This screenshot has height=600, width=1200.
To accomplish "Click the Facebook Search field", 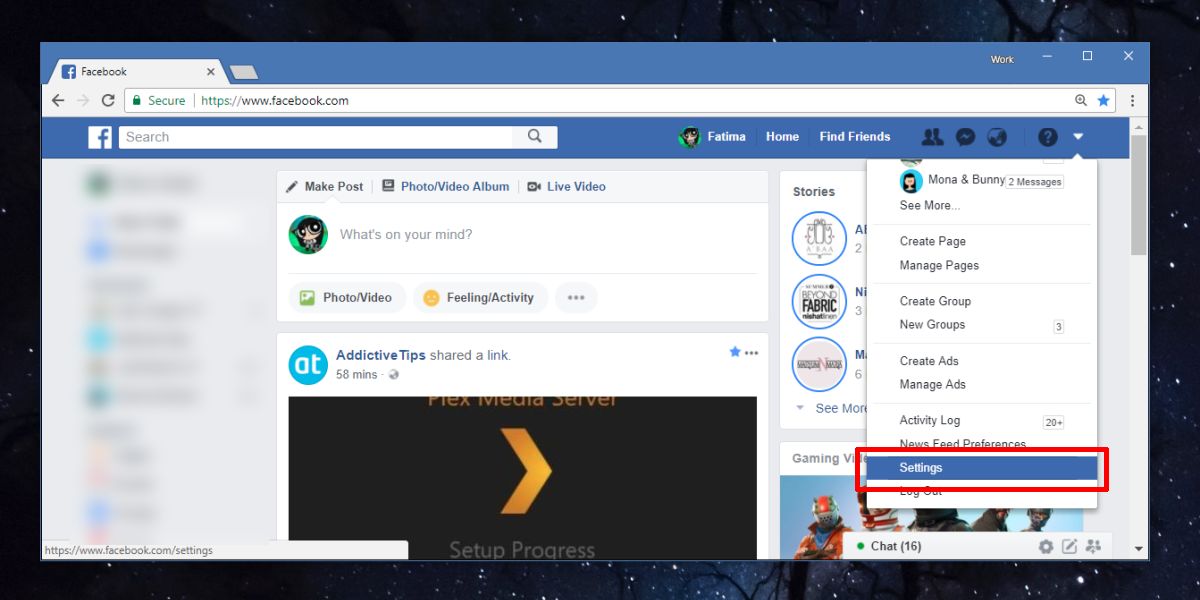I will pyautogui.click(x=316, y=137).
